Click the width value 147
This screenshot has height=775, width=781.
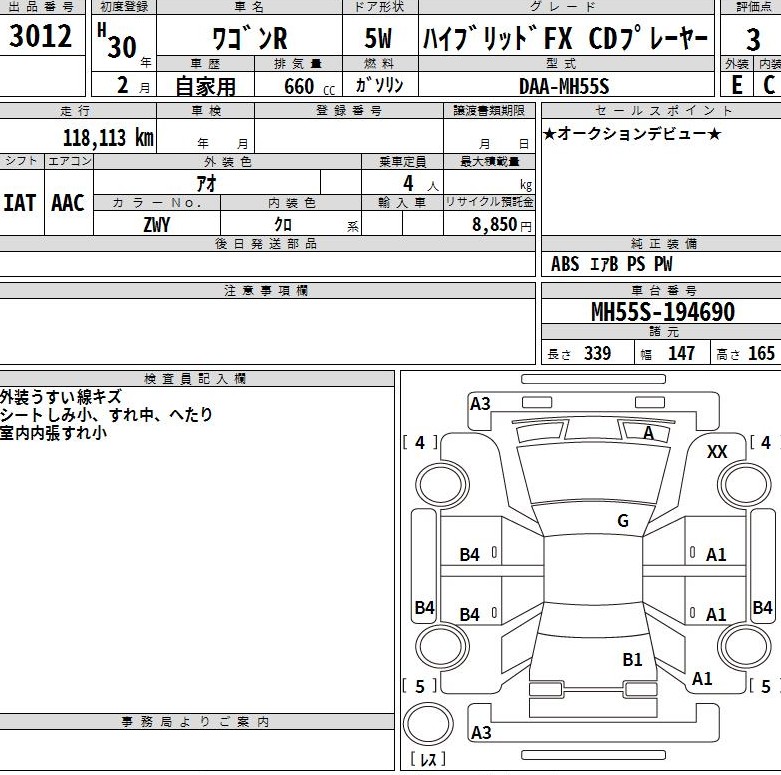[x=681, y=353]
